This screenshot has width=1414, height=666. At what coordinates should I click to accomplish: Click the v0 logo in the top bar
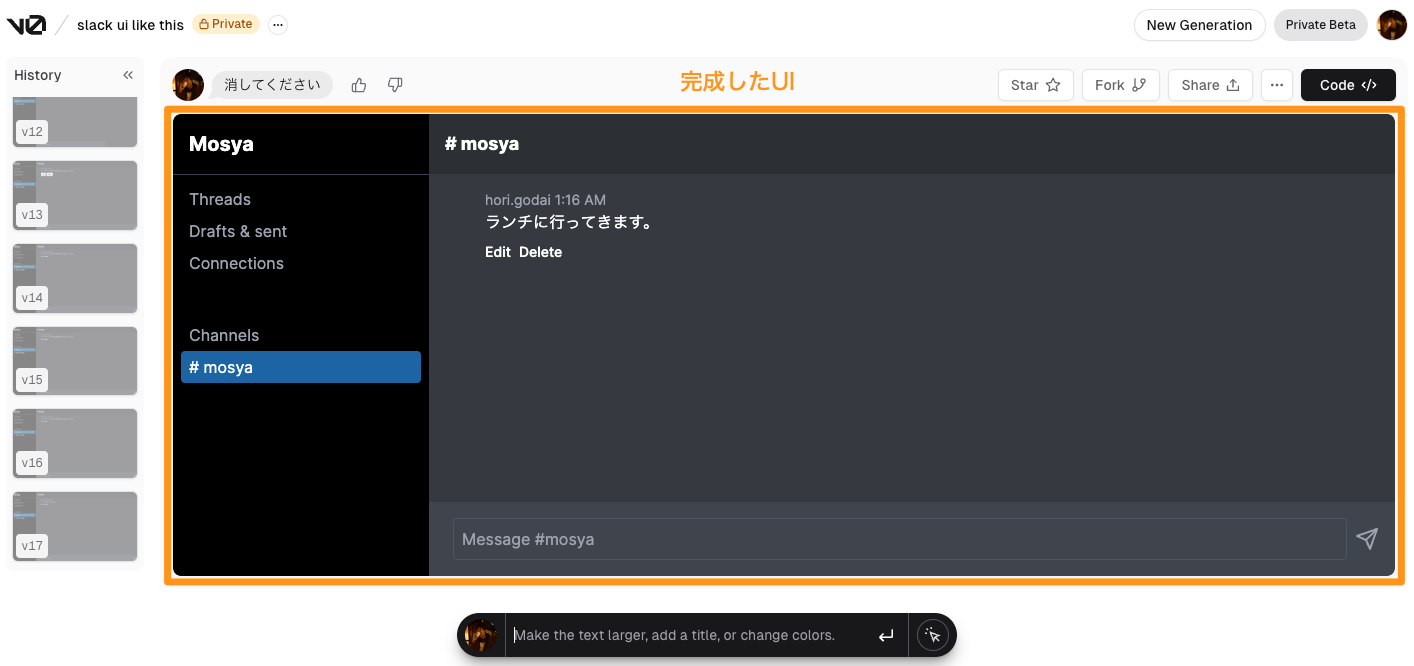(28, 24)
